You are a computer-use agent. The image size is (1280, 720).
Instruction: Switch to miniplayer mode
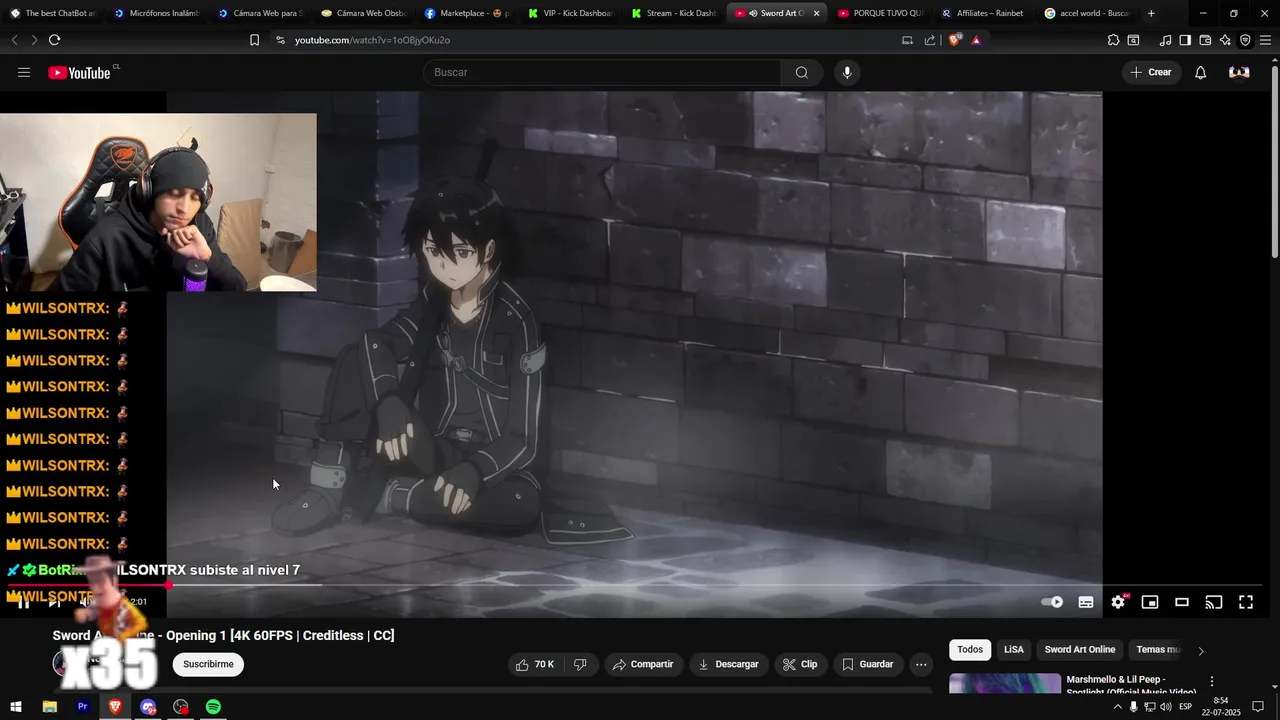pos(1150,602)
